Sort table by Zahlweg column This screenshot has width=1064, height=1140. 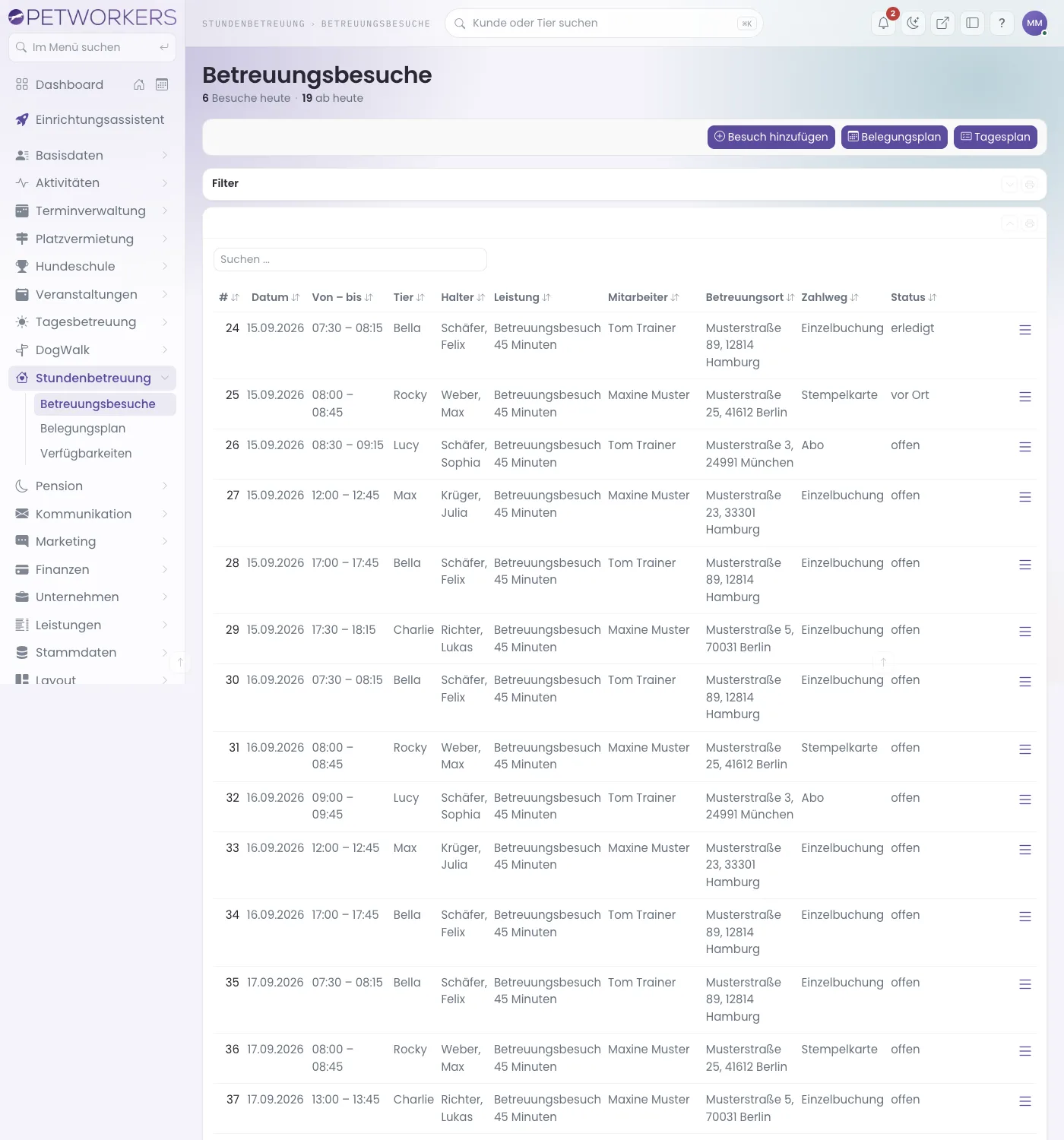pyautogui.click(x=830, y=297)
